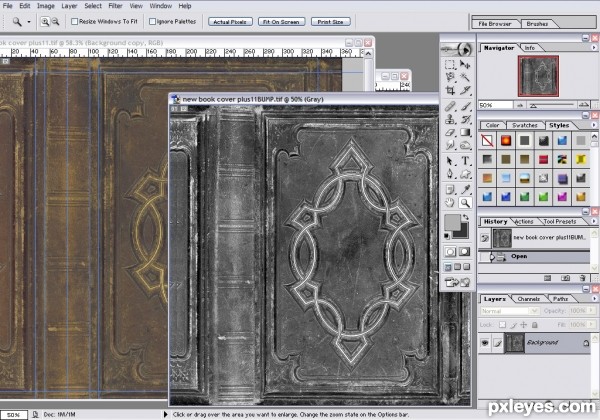600x420 pixels.
Task: Swap foreground and background colors
Action: [466, 217]
